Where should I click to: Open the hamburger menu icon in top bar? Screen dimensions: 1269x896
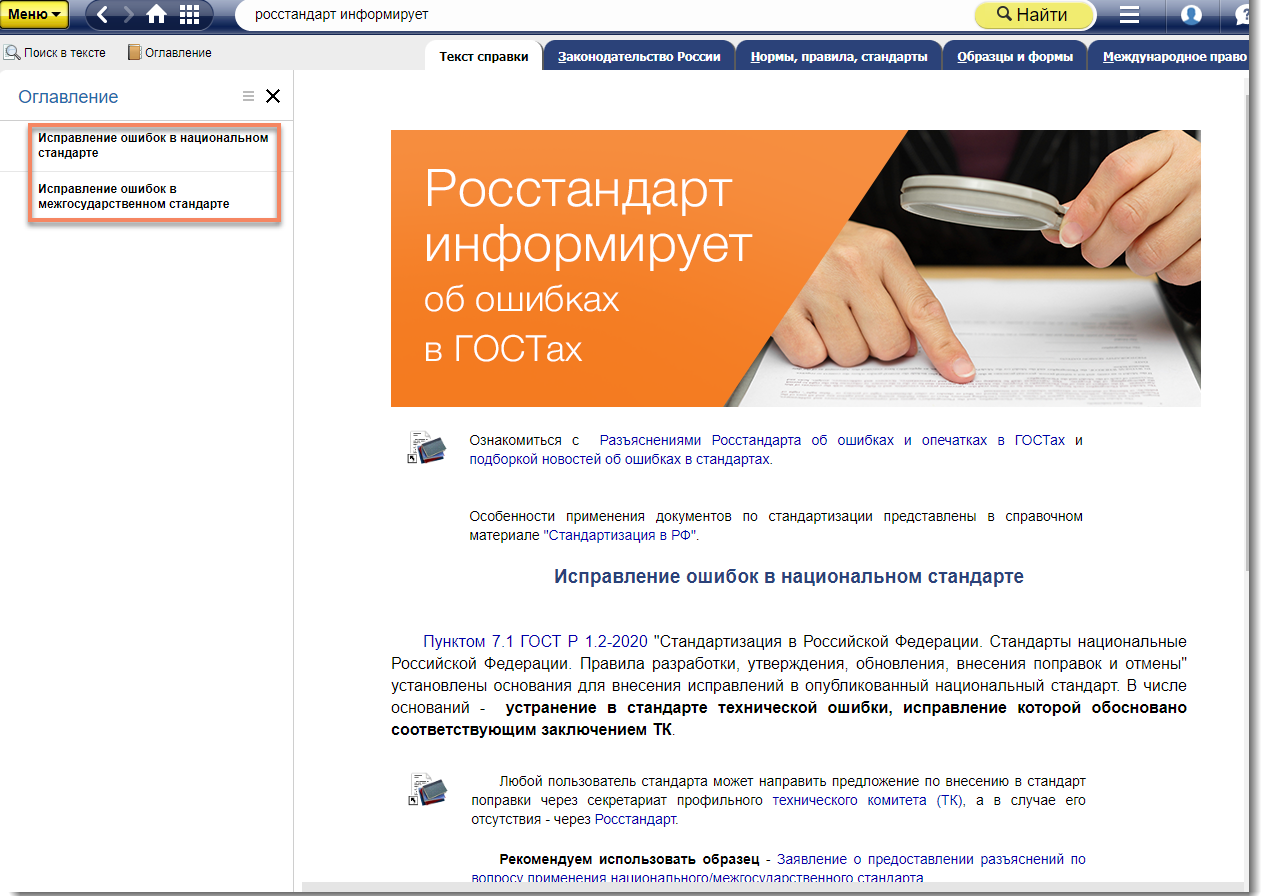click(x=1129, y=15)
